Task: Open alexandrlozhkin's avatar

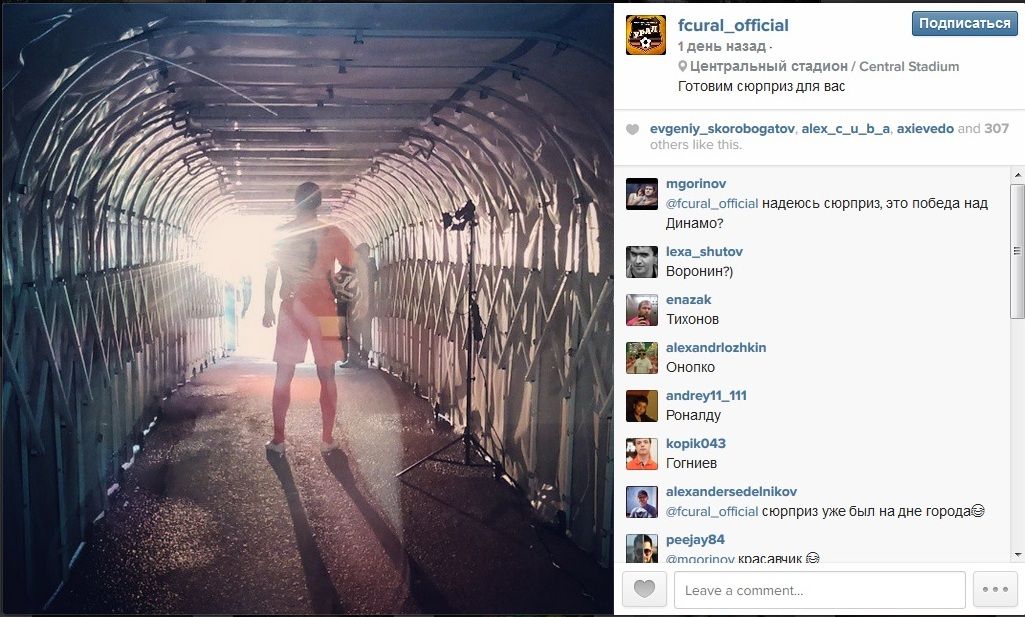Action: (642, 358)
